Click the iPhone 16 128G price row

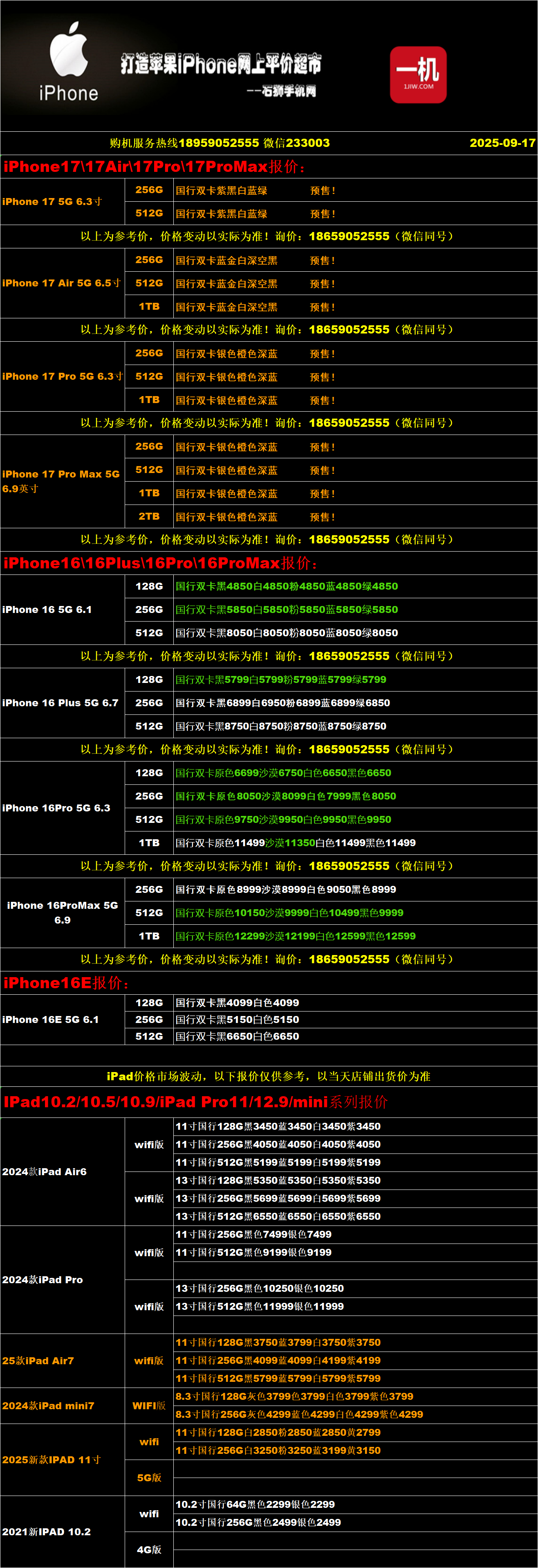pyautogui.click(x=286, y=586)
